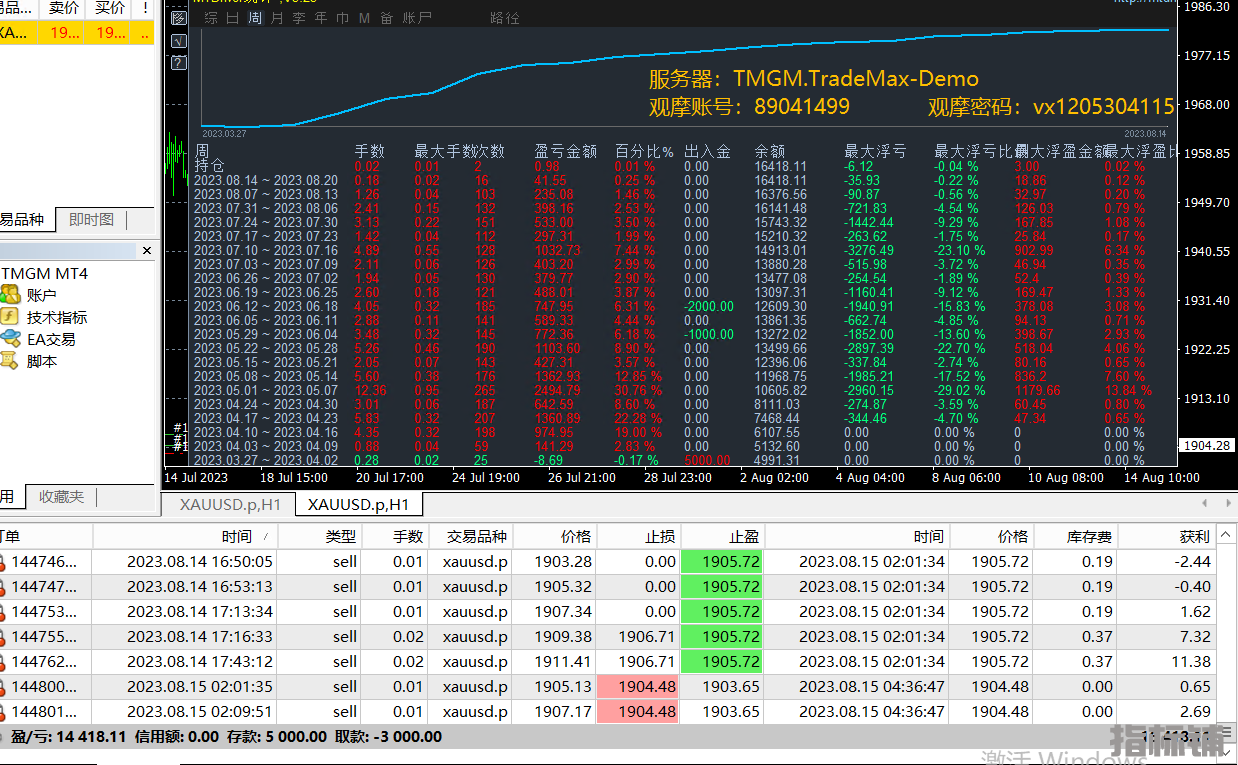1238x765 pixels.
Task: Select the 备 statistics tab
Action: tap(386, 18)
